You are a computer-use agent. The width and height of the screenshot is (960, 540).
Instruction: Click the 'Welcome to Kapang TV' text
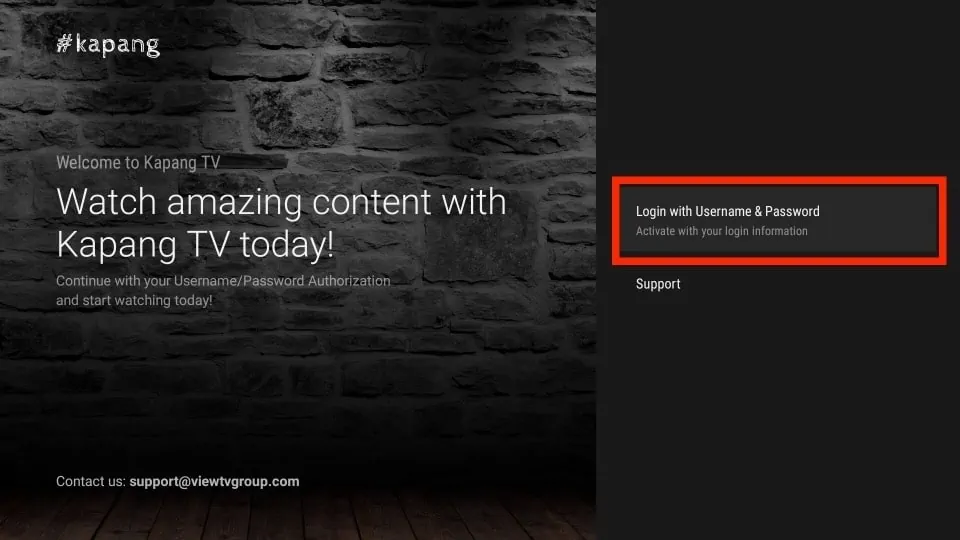(x=138, y=162)
